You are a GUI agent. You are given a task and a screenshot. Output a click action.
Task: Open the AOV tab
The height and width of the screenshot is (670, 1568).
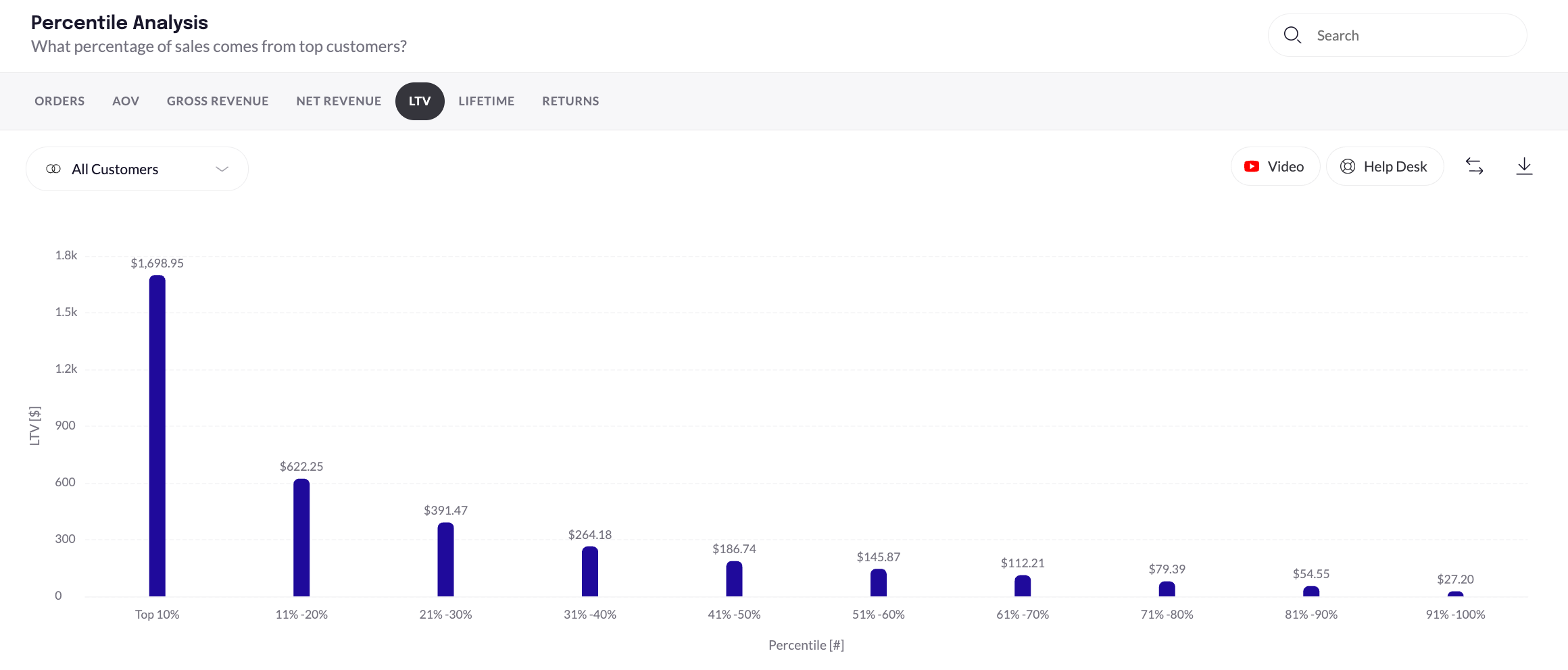pyautogui.click(x=126, y=101)
